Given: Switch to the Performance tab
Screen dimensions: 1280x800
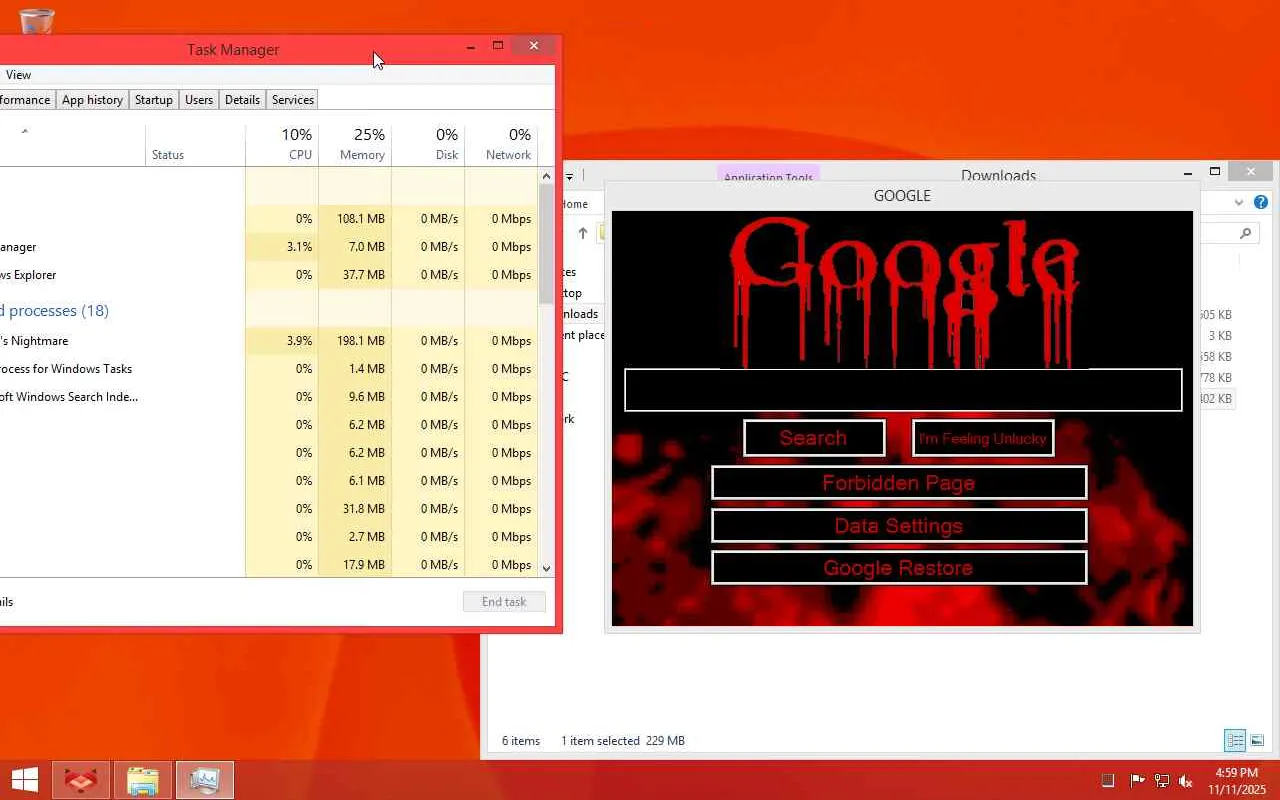Looking at the screenshot, I should point(25,100).
